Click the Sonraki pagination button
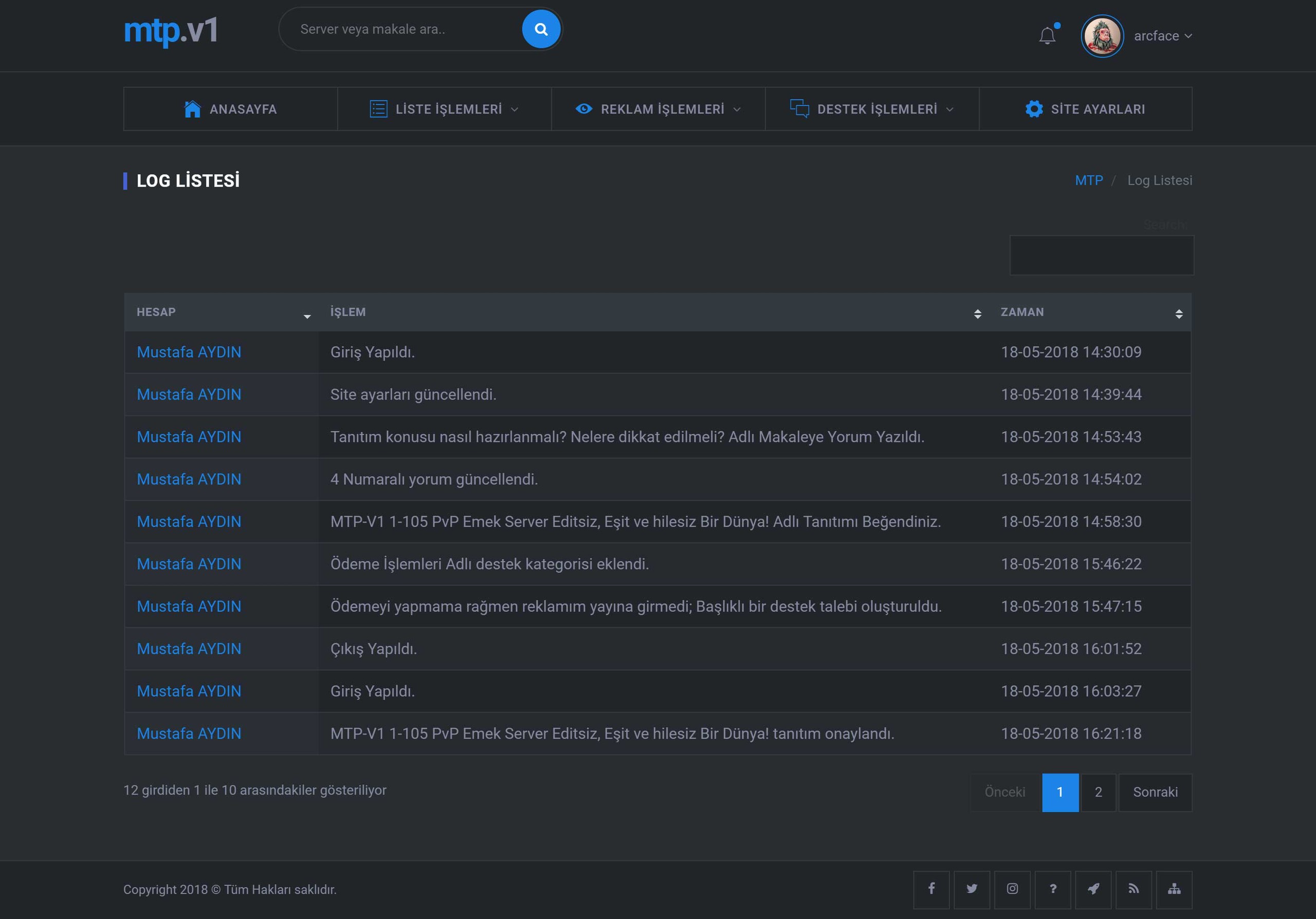The height and width of the screenshot is (919, 1316). [x=1155, y=792]
